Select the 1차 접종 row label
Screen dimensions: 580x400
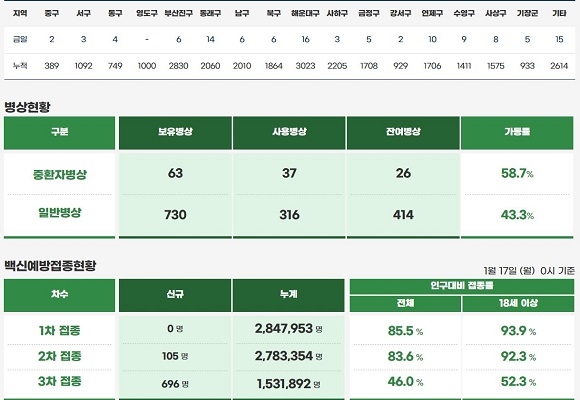tap(60, 330)
